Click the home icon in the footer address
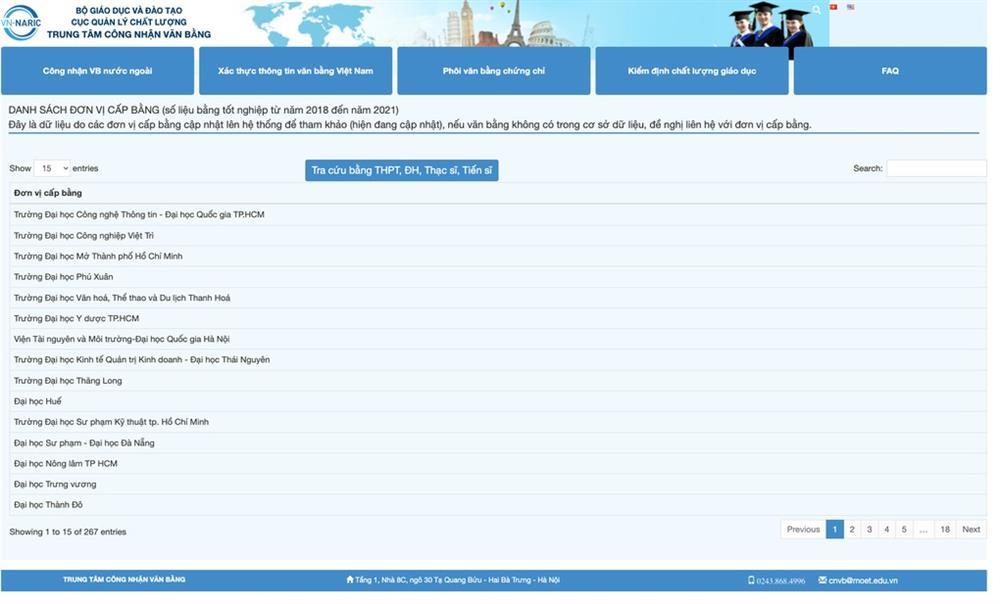Screen dimensions: 1000x604 [350, 580]
